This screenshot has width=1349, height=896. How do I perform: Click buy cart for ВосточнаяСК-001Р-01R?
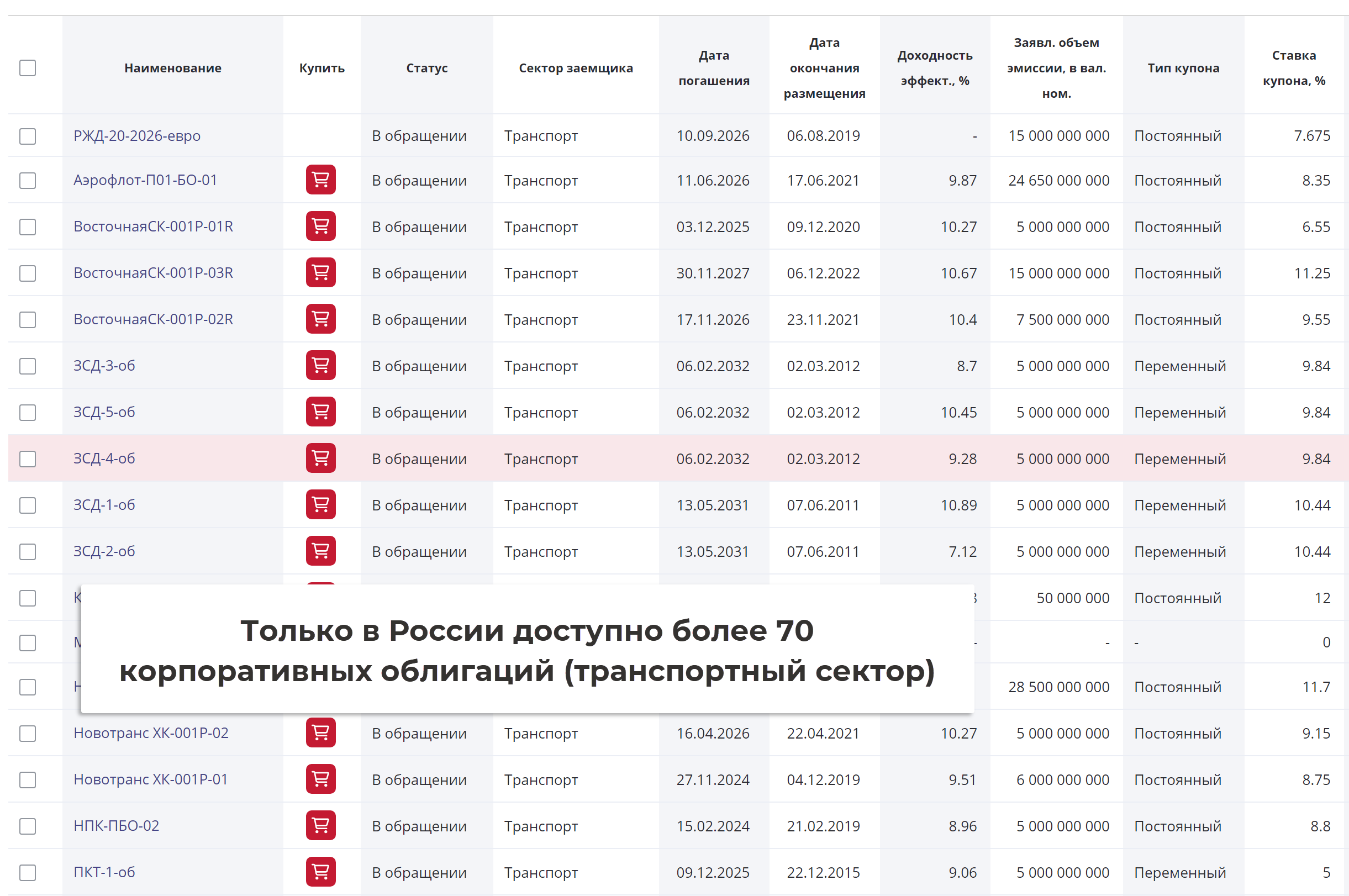320,226
